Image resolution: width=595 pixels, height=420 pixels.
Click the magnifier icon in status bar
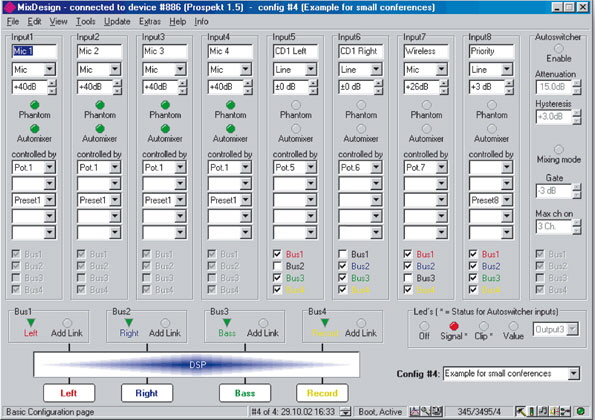coord(425,411)
